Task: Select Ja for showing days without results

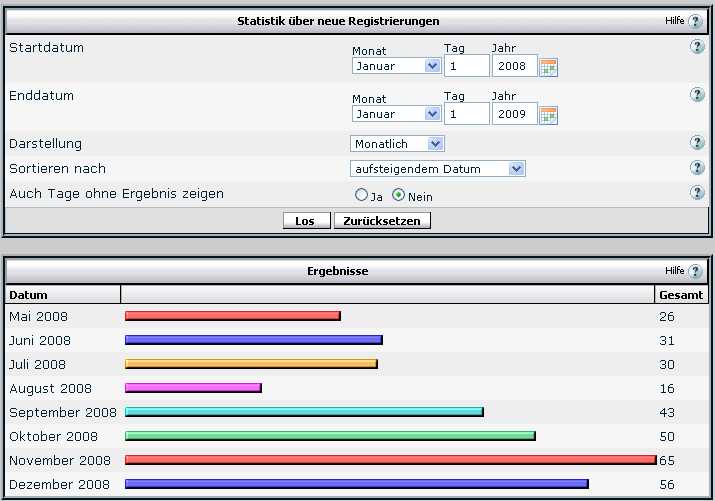Action: point(361,196)
